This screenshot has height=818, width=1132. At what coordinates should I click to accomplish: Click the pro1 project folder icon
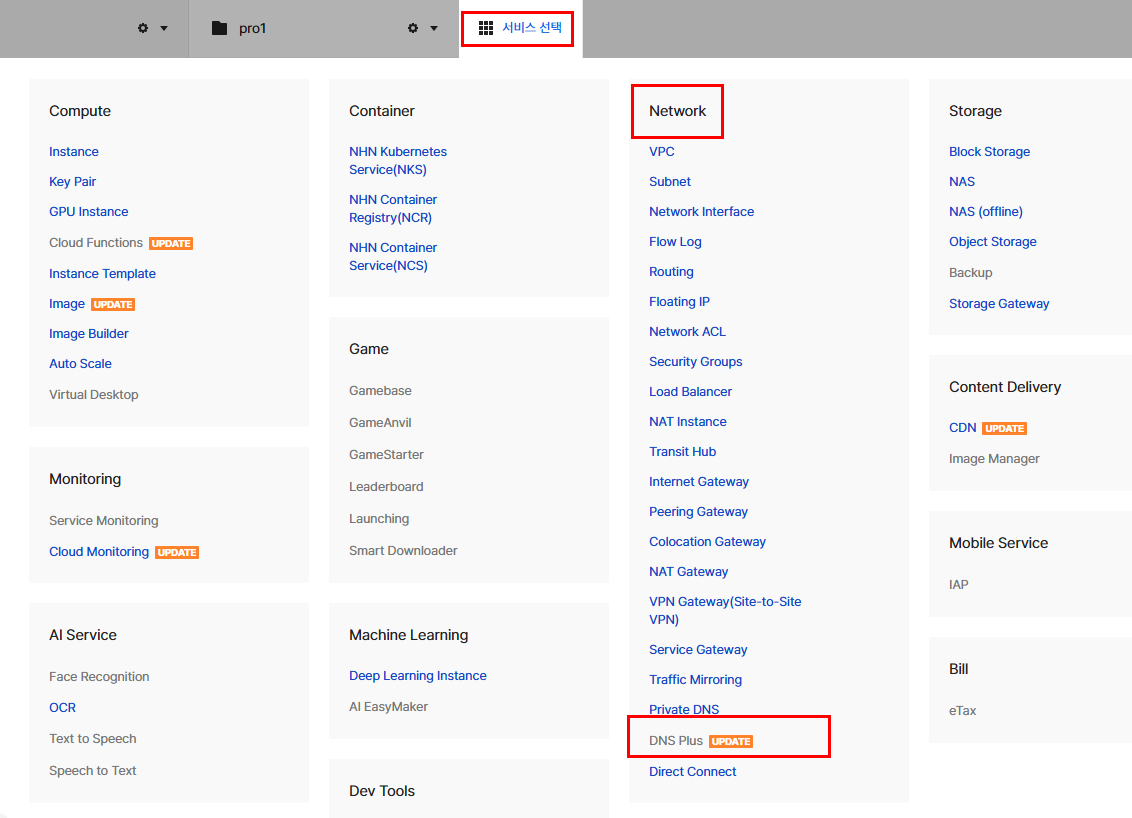click(219, 28)
